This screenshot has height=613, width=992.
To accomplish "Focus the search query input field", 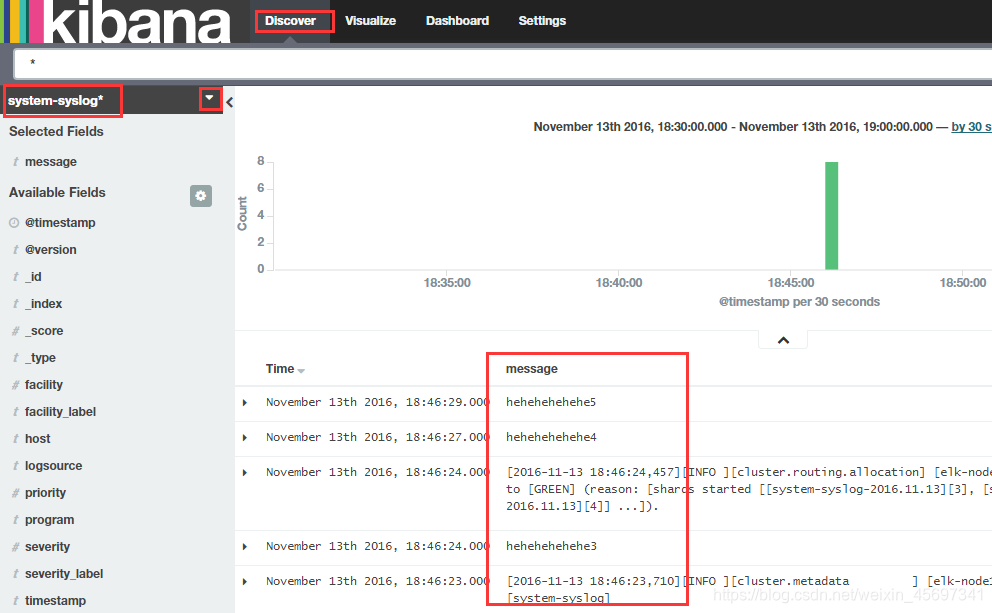I will (503, 63).
